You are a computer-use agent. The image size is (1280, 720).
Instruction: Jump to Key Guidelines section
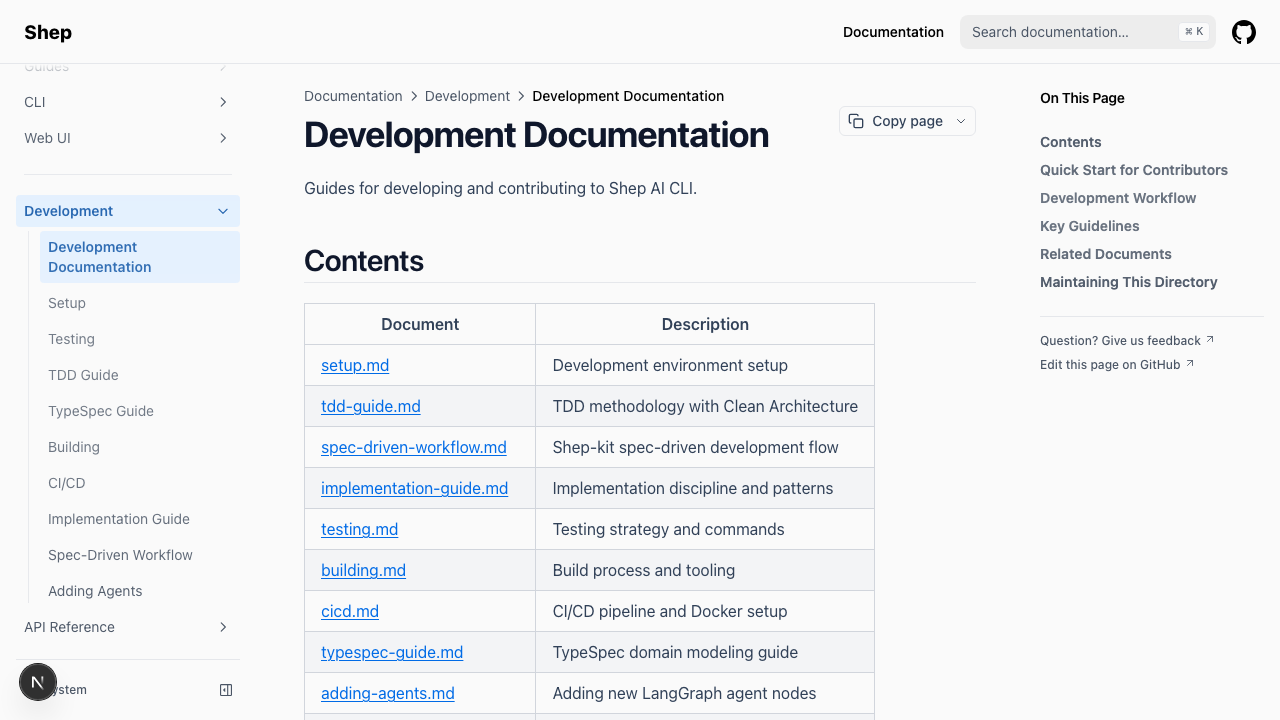point(1090,226)
